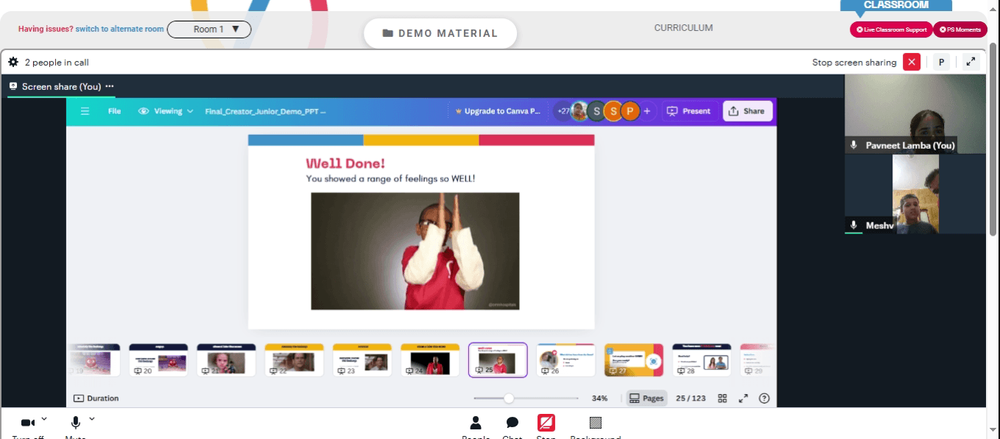Image resolution: width=1000 pixels, height=439 pixels.
Task: Click the 34% zoom percentage
Action: [x=599, y=398]
